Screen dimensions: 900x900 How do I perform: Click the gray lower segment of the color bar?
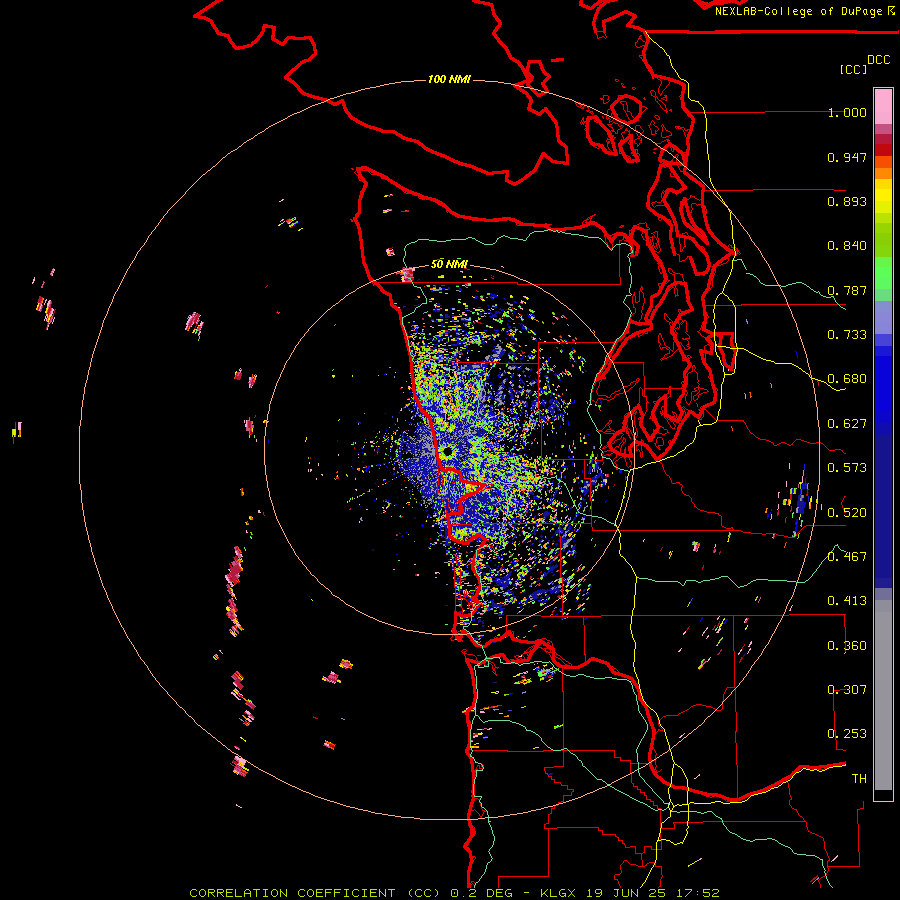[x=883, y=695]
